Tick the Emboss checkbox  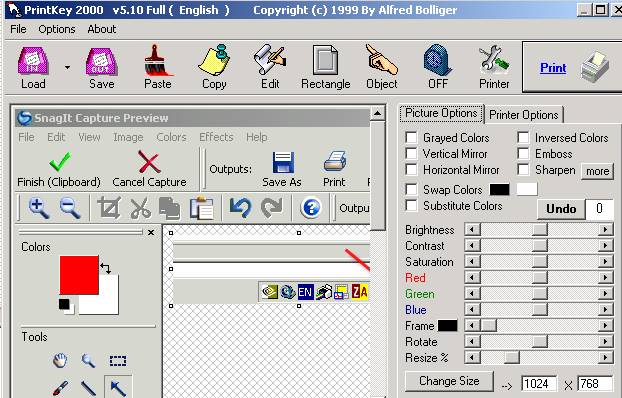click(523, 154)
